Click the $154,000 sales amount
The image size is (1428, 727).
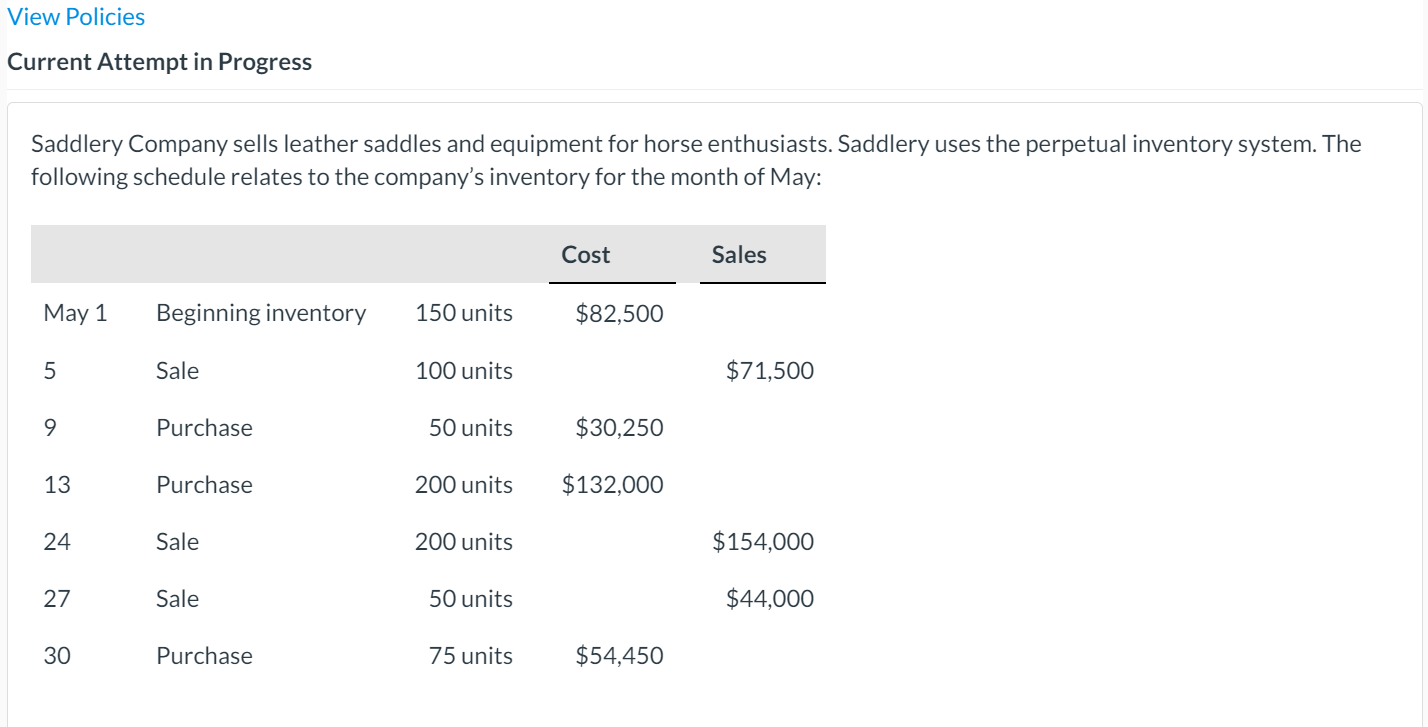763,542
